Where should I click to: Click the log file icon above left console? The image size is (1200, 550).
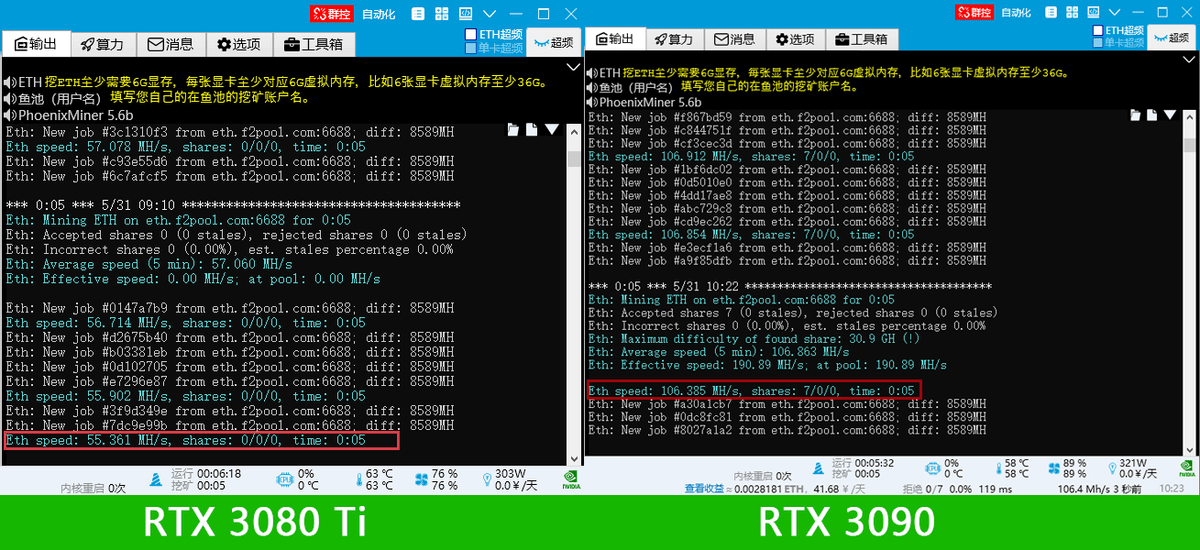(x=532, y=130)
